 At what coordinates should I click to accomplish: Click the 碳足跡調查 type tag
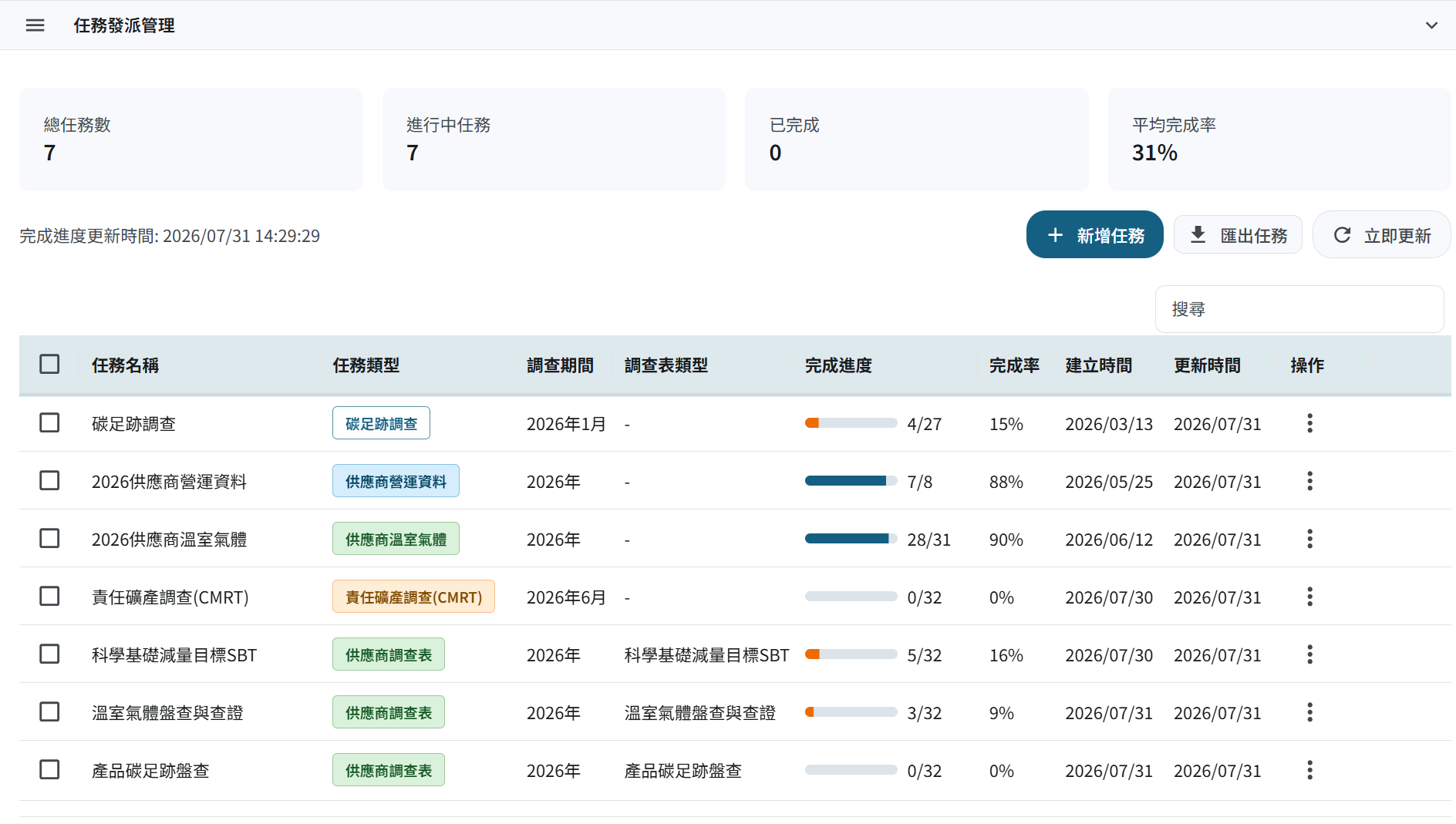pyautogui.click(x=381, y=423)
